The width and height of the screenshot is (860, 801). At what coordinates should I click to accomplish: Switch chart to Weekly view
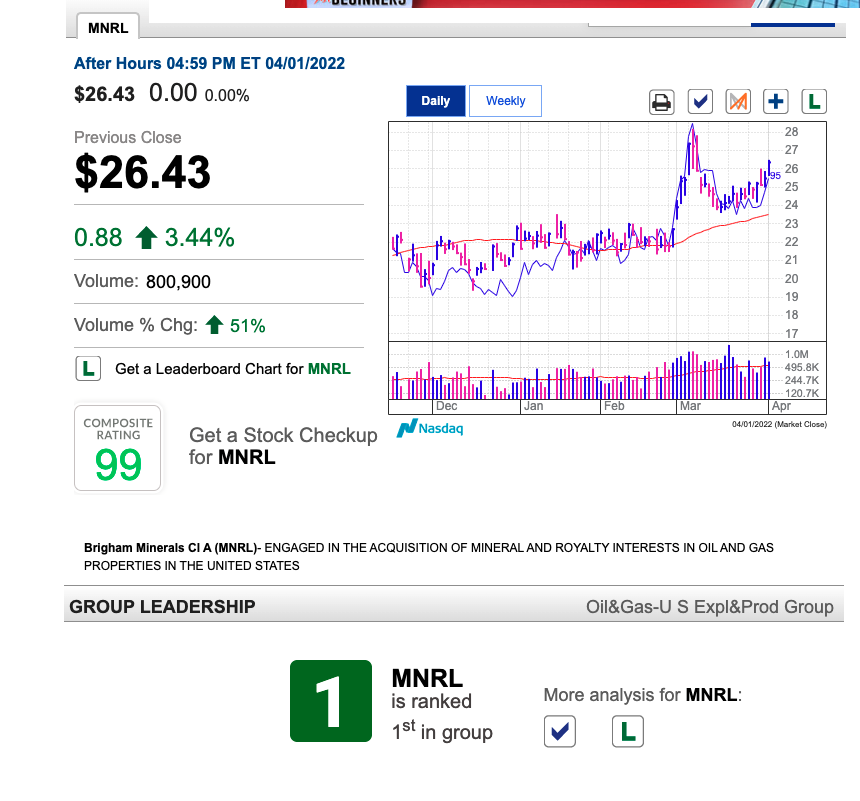tap(506, 101)
